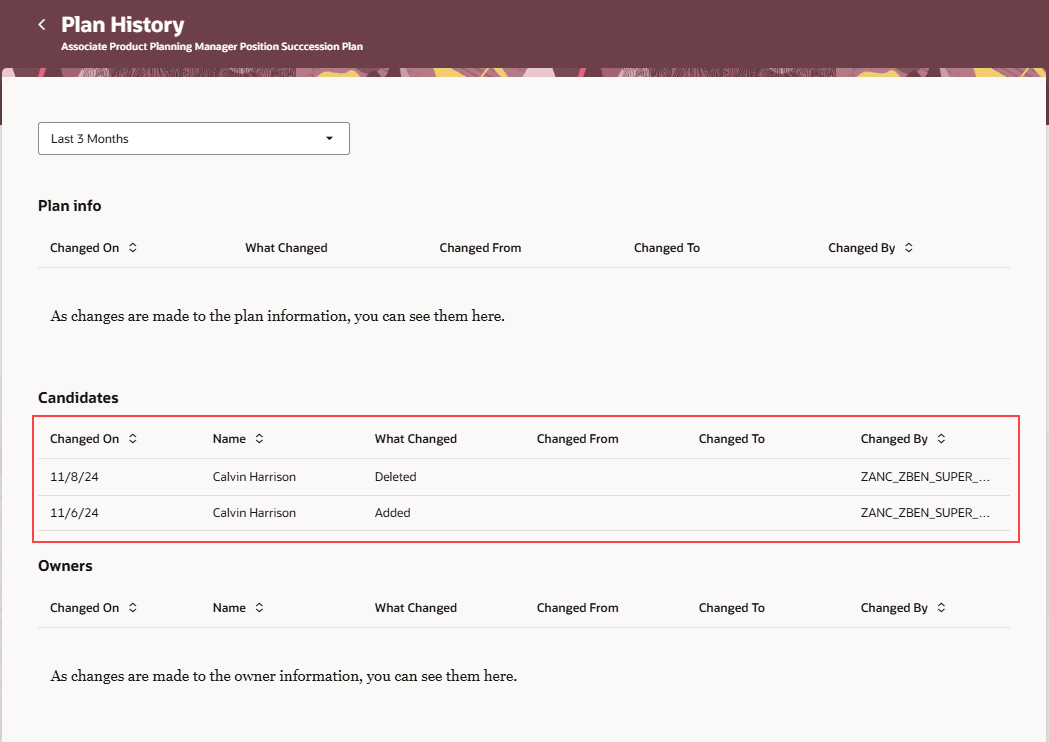
Task: Click Calvin Harrison in the Deleted row
Action: [x=254, y=476]
